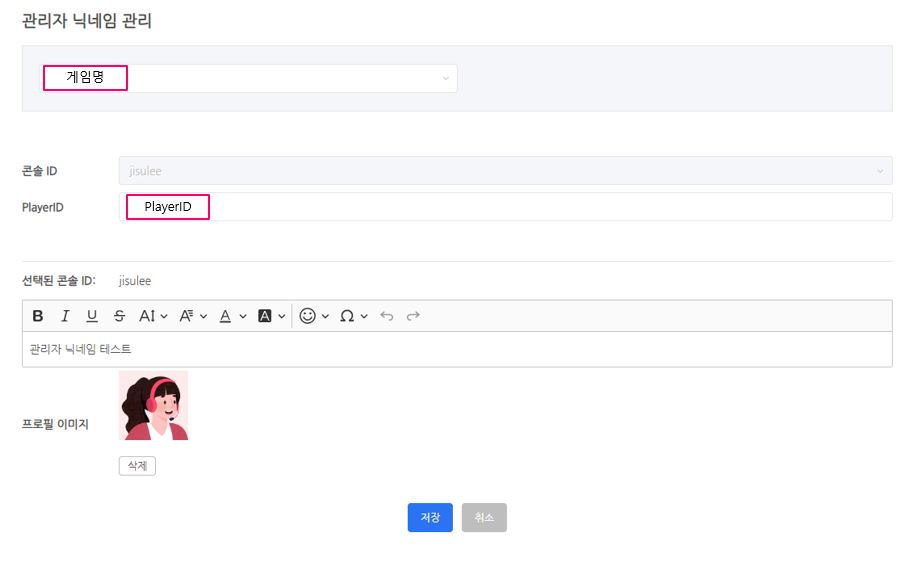The image size is (915, 584).
Task: Expand the font family dropdown arrow
Action: coord(204,317)
